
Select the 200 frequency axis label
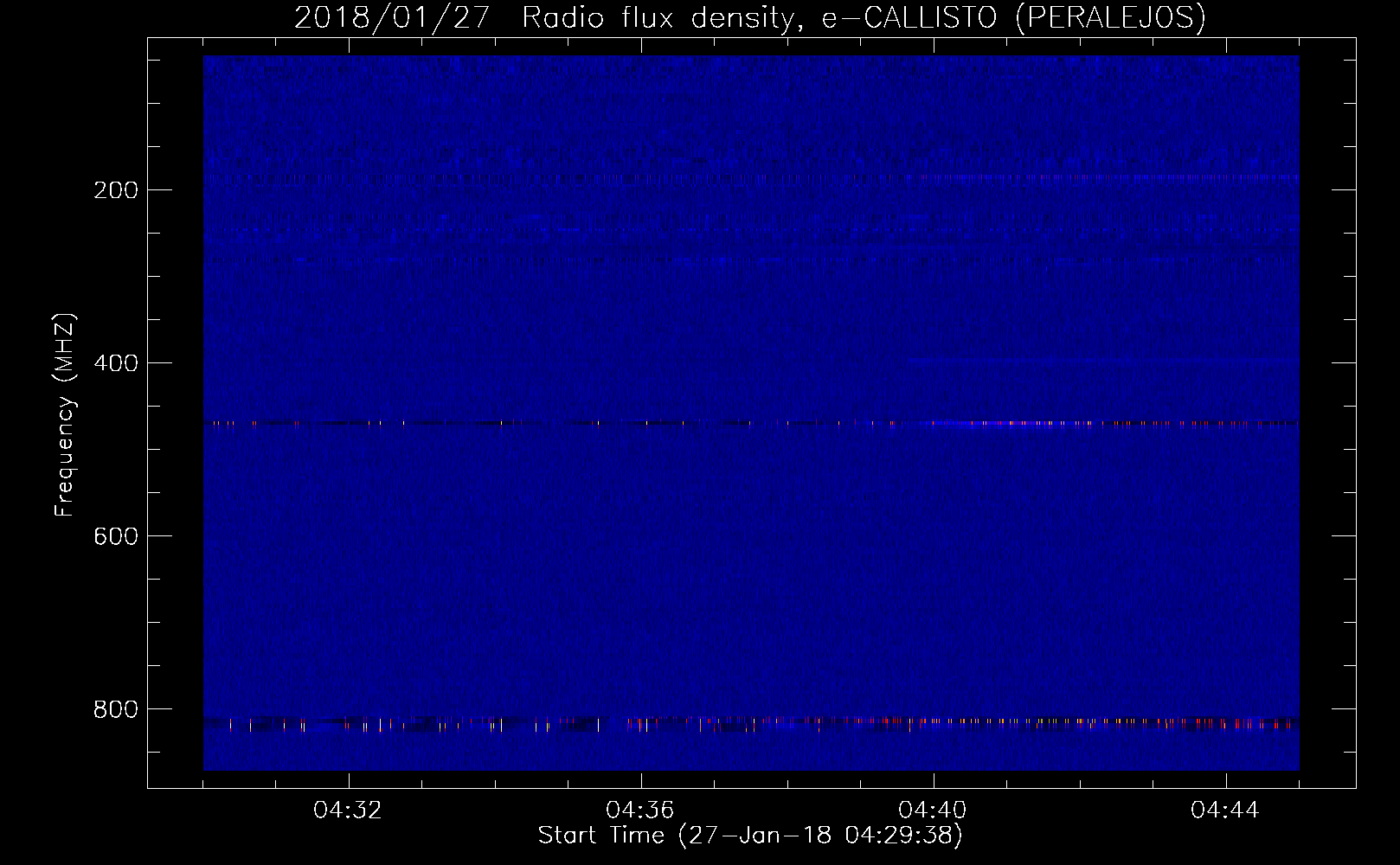(115, 190)
